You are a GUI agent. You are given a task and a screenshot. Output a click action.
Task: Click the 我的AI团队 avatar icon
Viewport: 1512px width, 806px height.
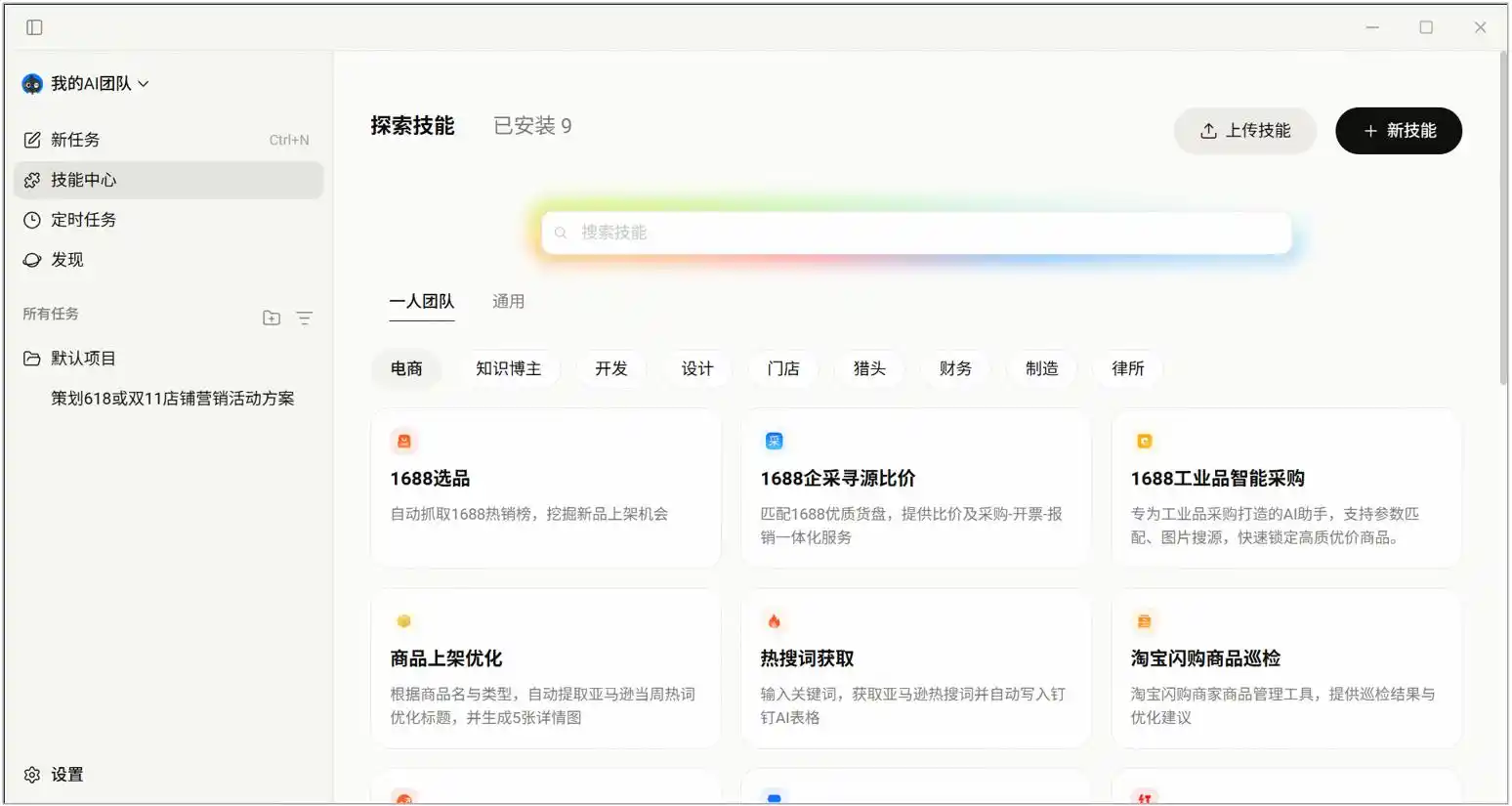coord(32,84)
